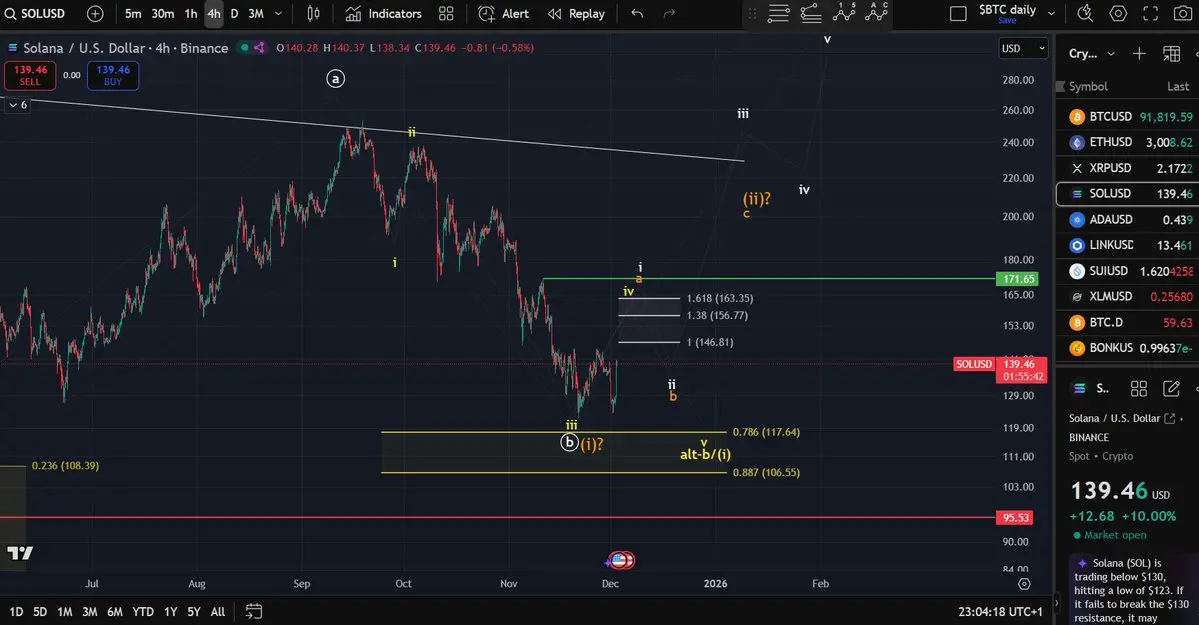
Task: Toggle fullscreen mode
Action: (1150, 14)
